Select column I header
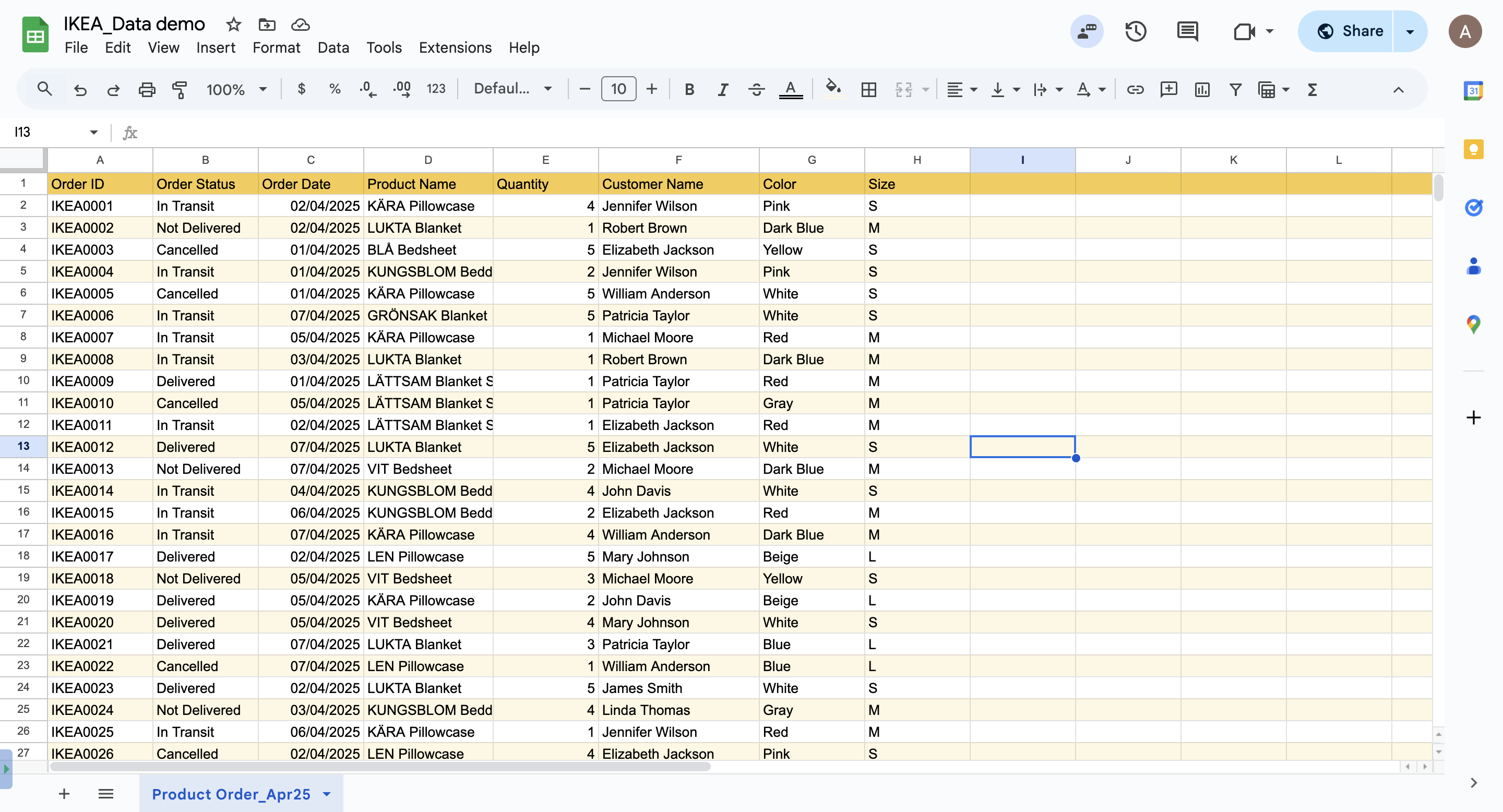The image size is (1503, 812). coord(1022,160)
